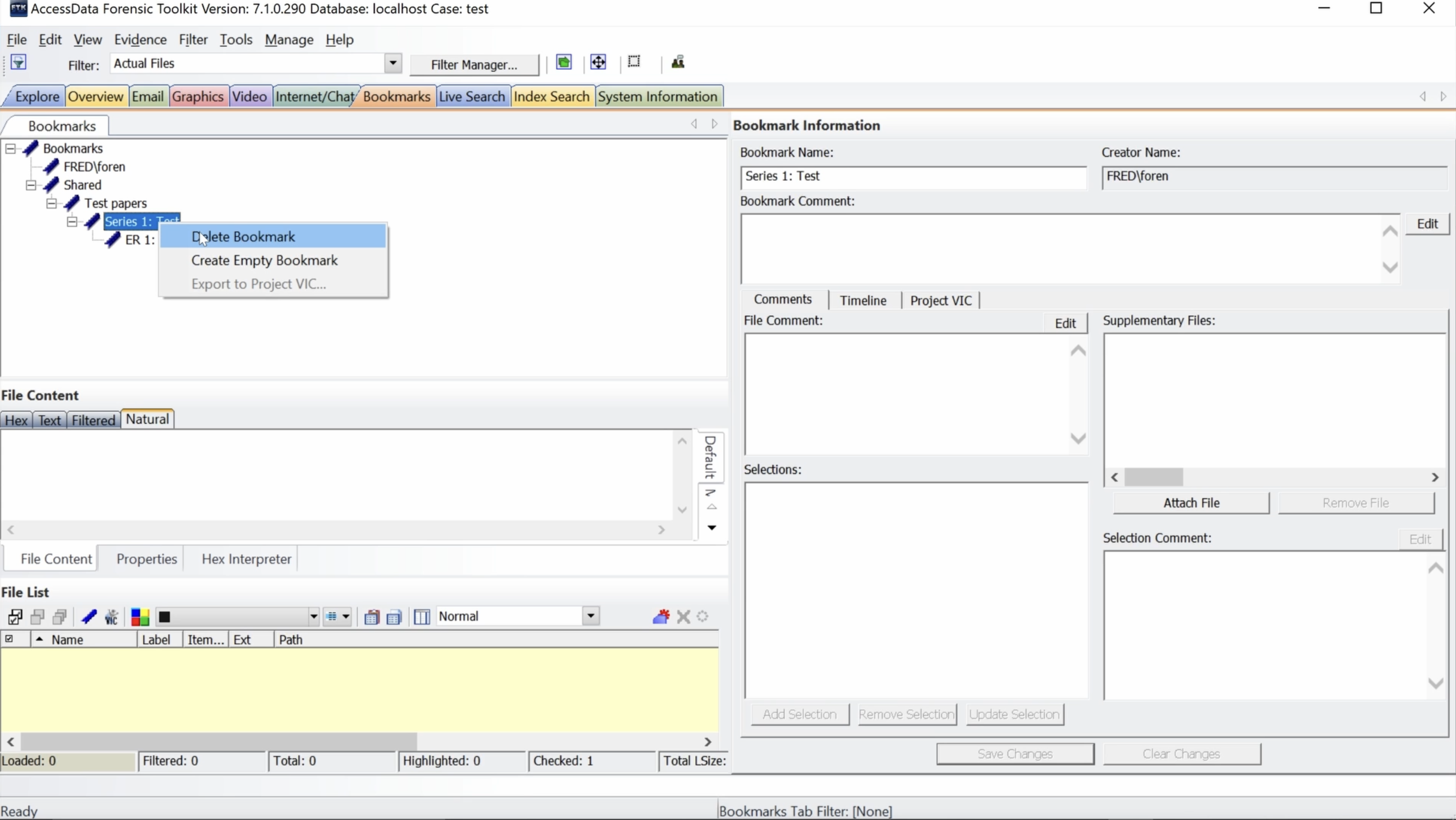The height and width of the screenshot is (820, 1456).
Task: Click Edit next to Bookmark Comment
Action: [x=1427, y=224]
